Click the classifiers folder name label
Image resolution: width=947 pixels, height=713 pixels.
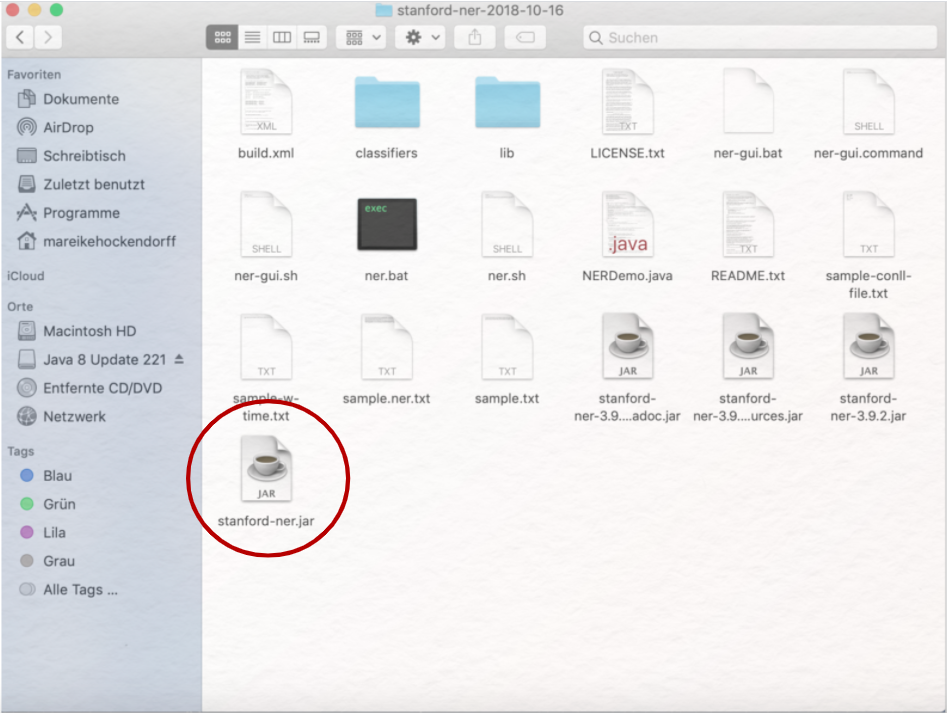point(387,153)
